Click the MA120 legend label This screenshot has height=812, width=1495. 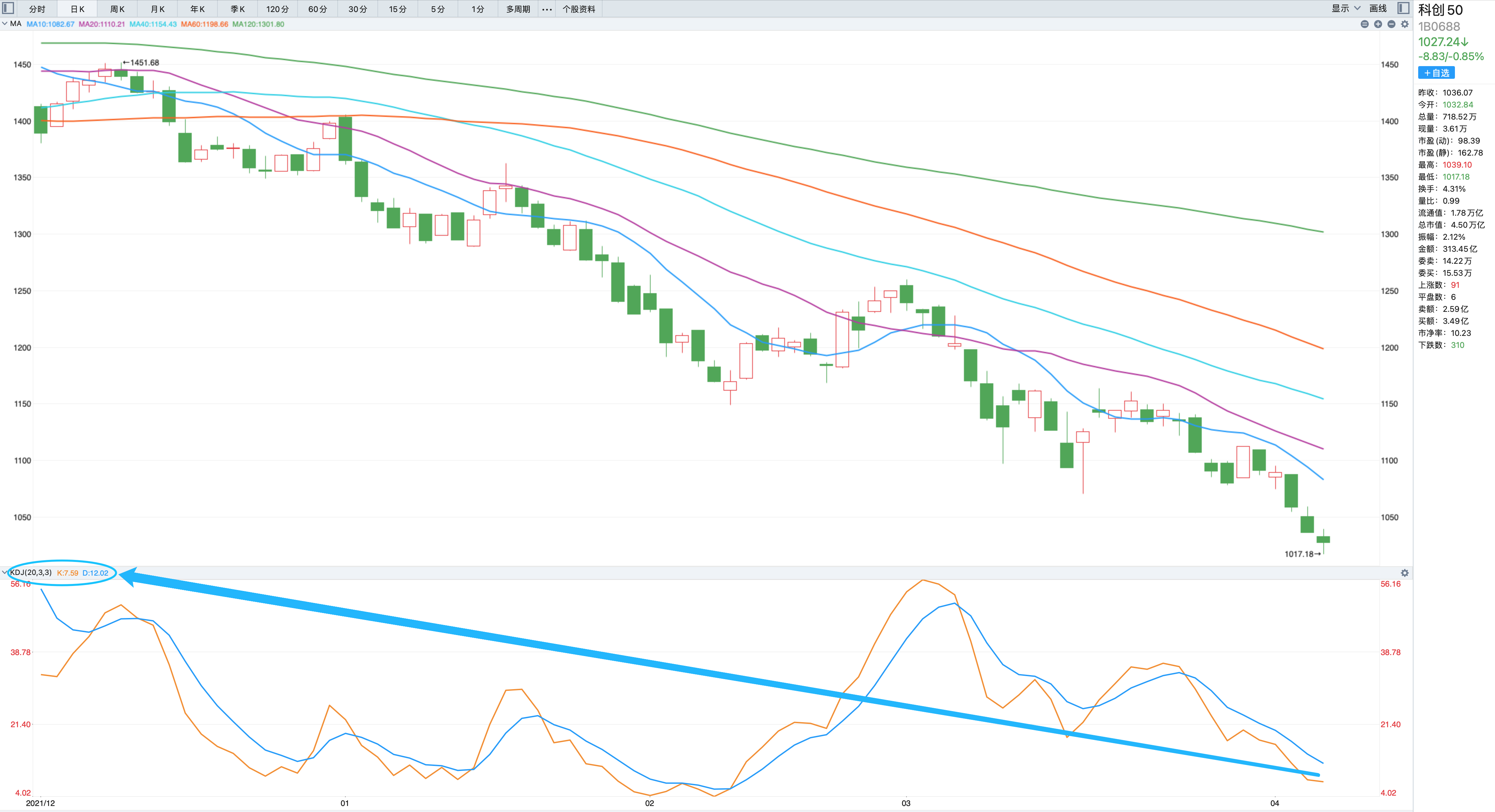(x=258, y=24)
